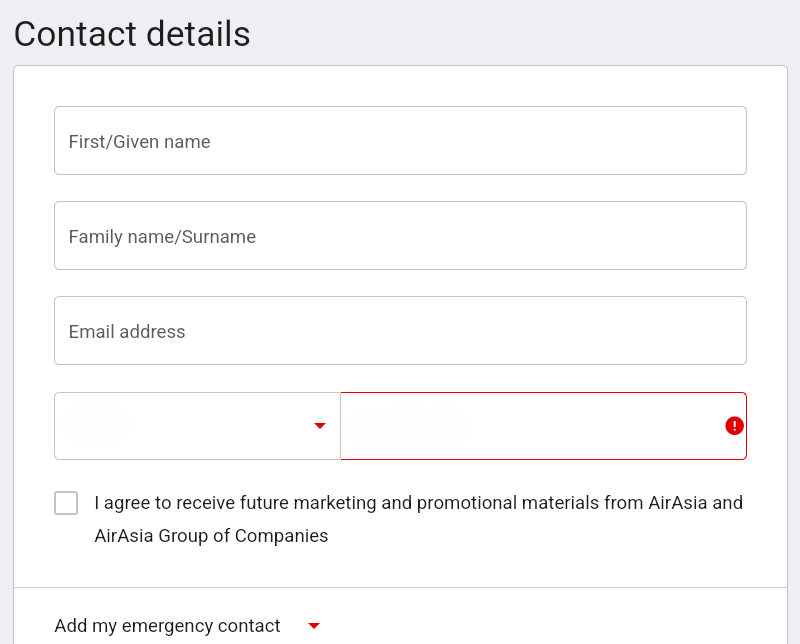Tick the marketing materials agreement checkbox
Viewport: 800px width, 644px height.
pos(66,503)
